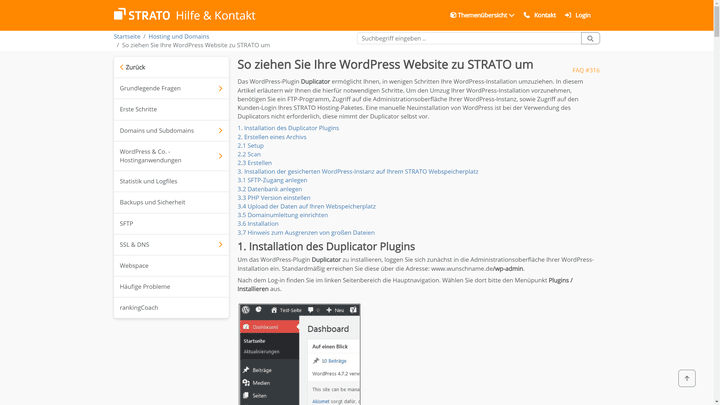Jump to 3.3 PHP Version einstellen
Viewport: 720px width, 405px height.
point(274,198)
